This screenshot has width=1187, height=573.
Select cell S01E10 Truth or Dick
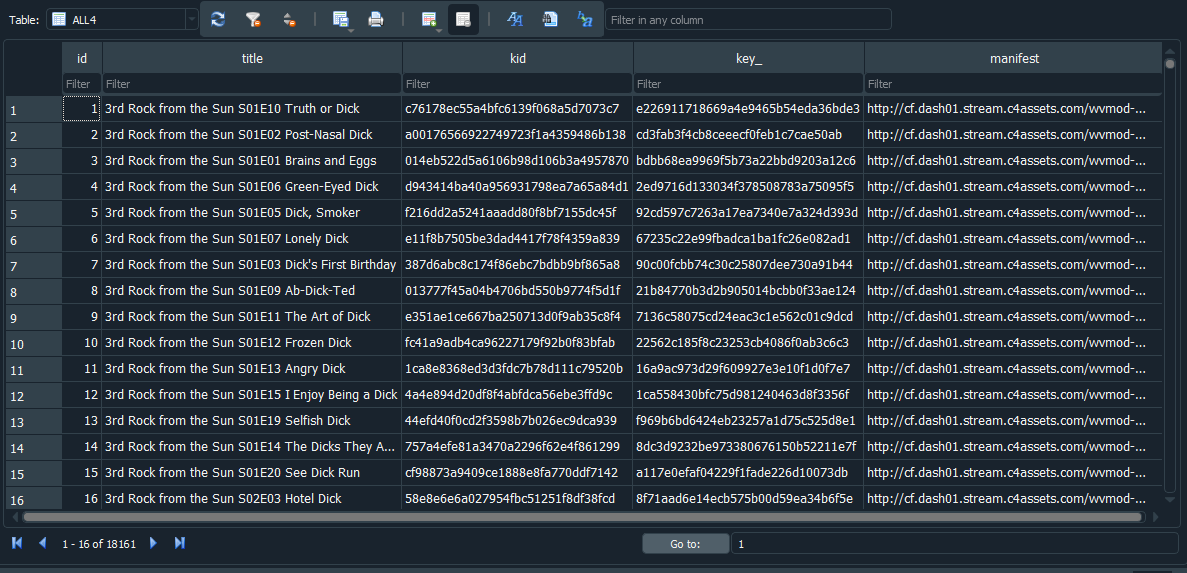252,109
